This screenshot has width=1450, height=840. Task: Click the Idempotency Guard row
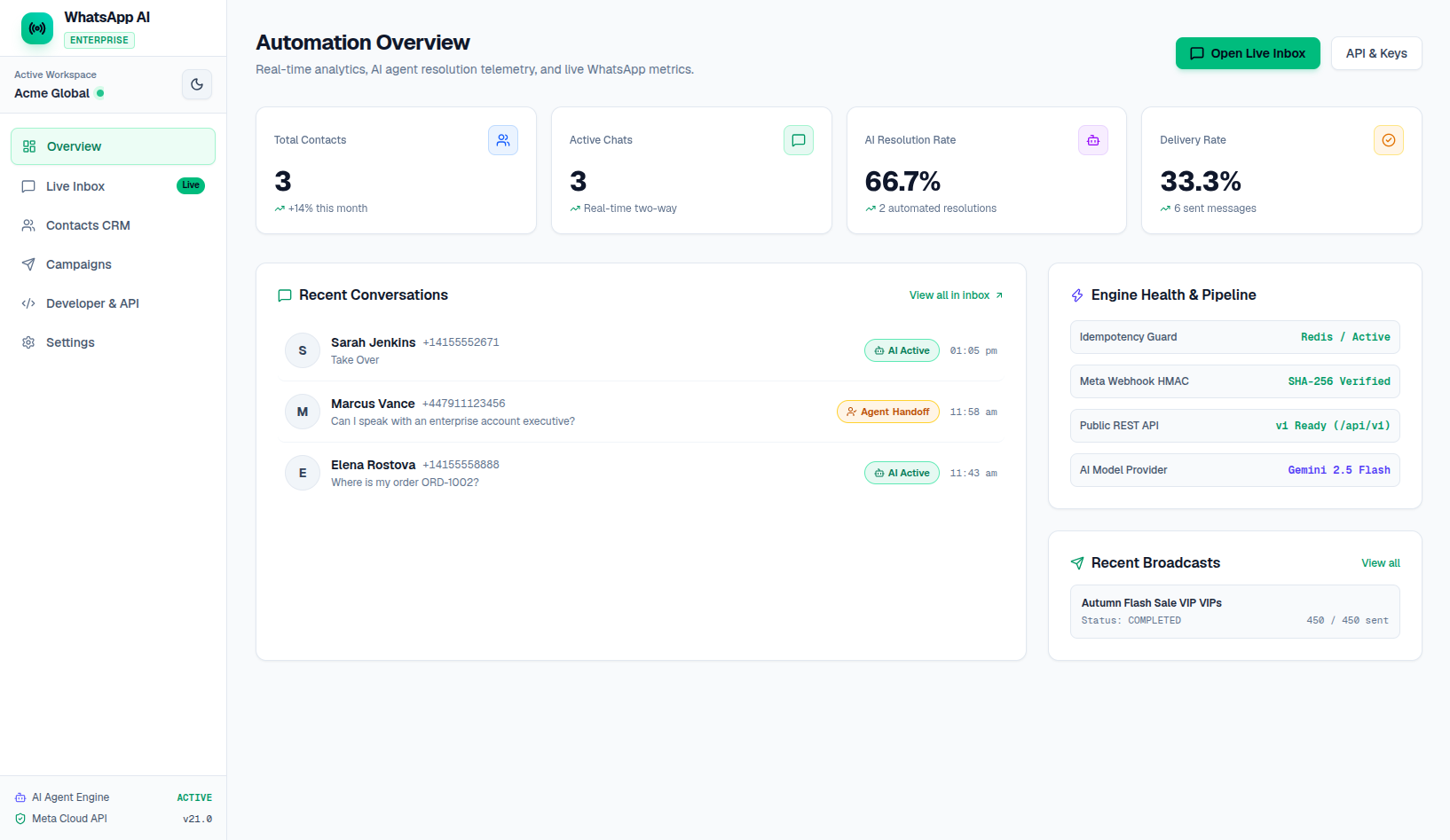[1235, 337]
